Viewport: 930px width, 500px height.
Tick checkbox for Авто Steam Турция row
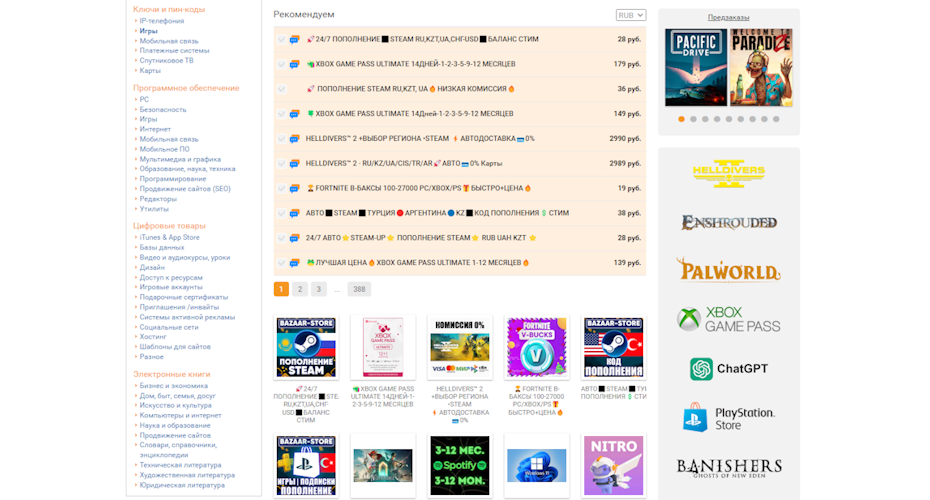tap(282, 214)
